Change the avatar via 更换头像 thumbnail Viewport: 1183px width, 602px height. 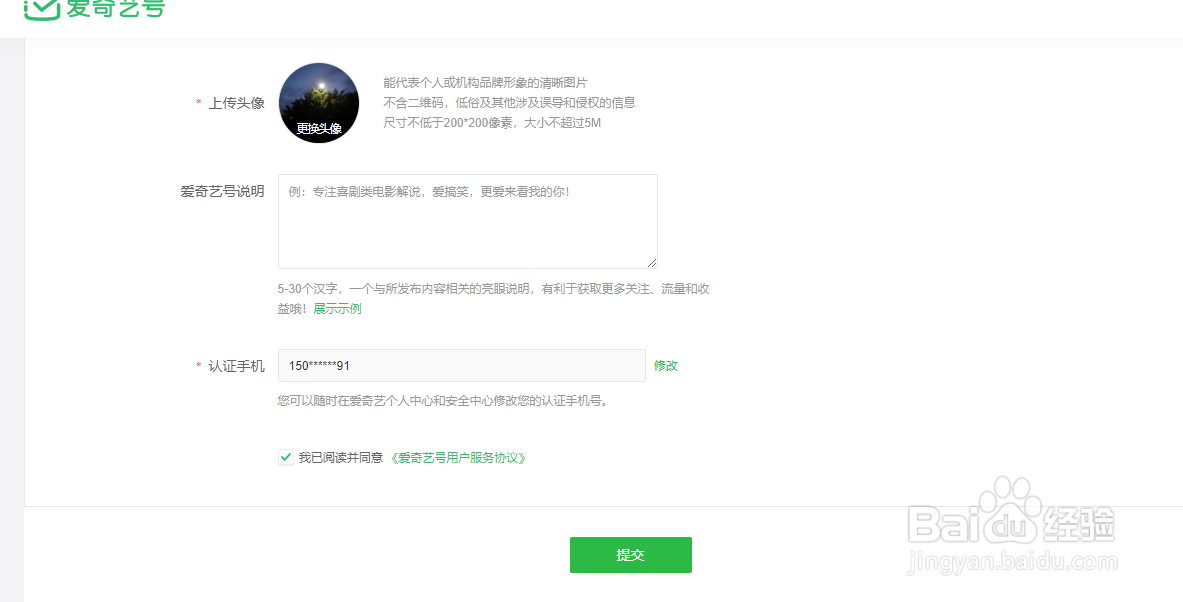(318, 103)
